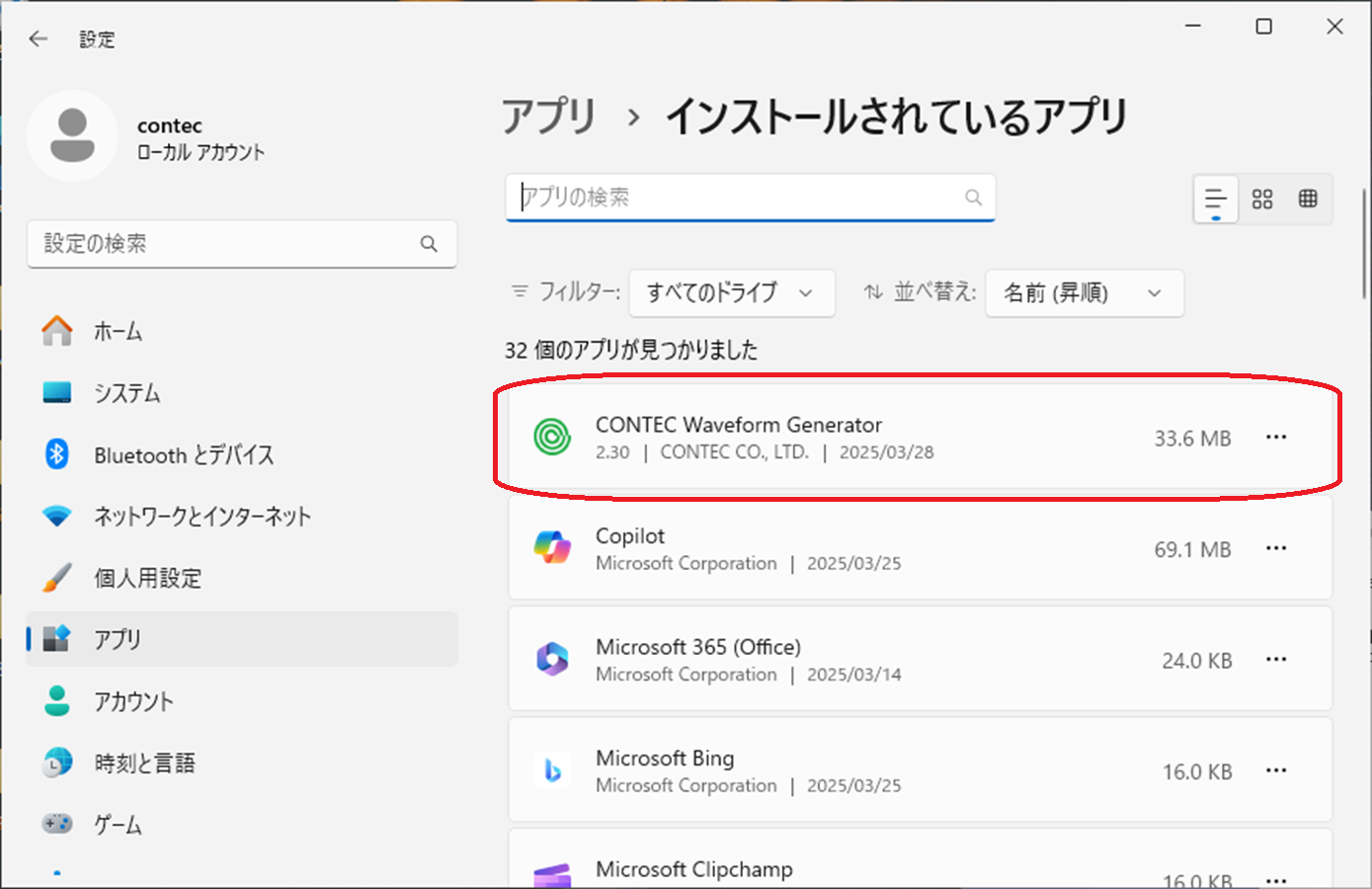The width and height of the screenshot is (1372, 889).
Task: Open more options for Copilot
Action: [1276, 548]
